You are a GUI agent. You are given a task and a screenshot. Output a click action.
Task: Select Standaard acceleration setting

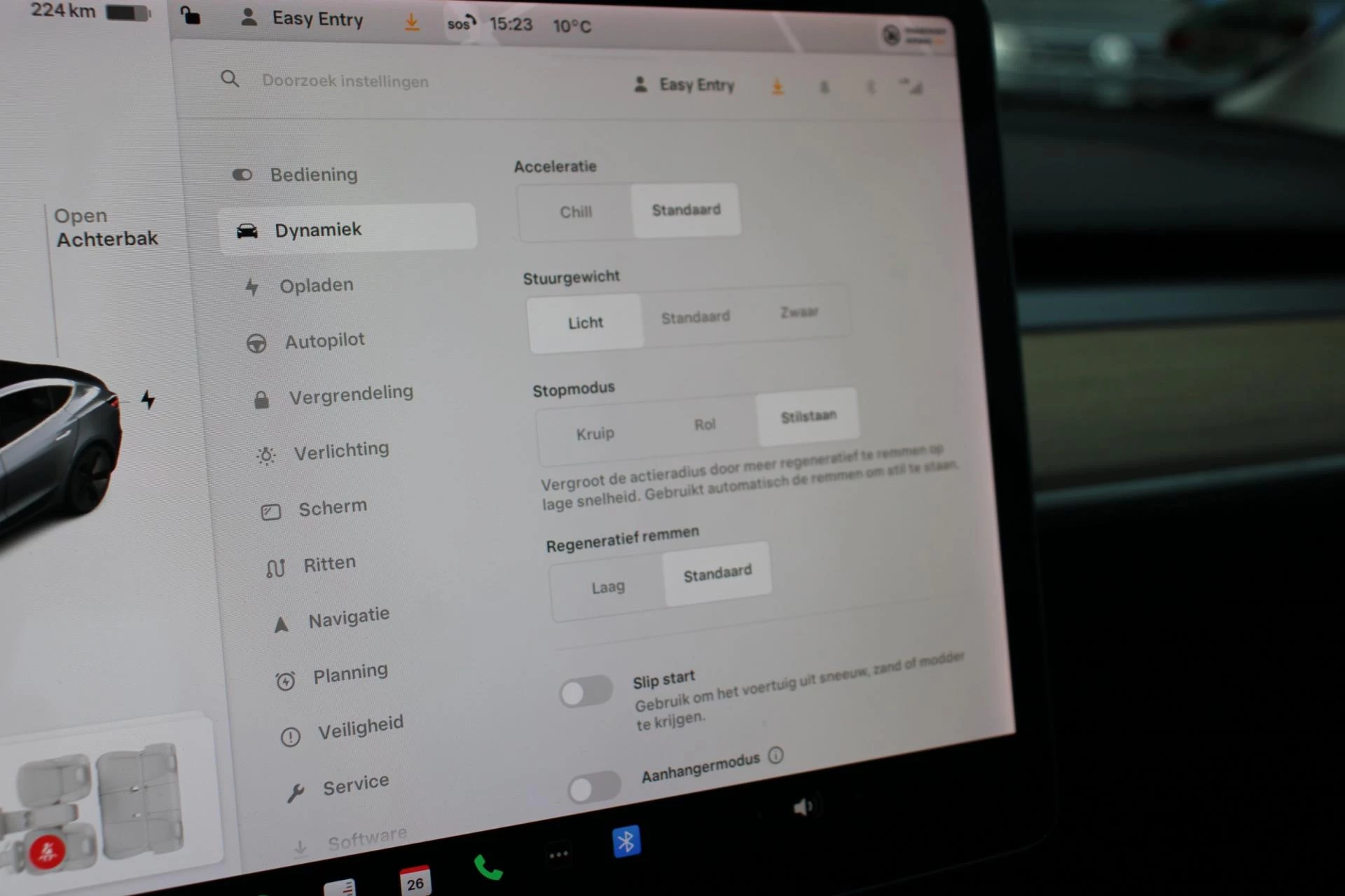click(x=686, y=209)
